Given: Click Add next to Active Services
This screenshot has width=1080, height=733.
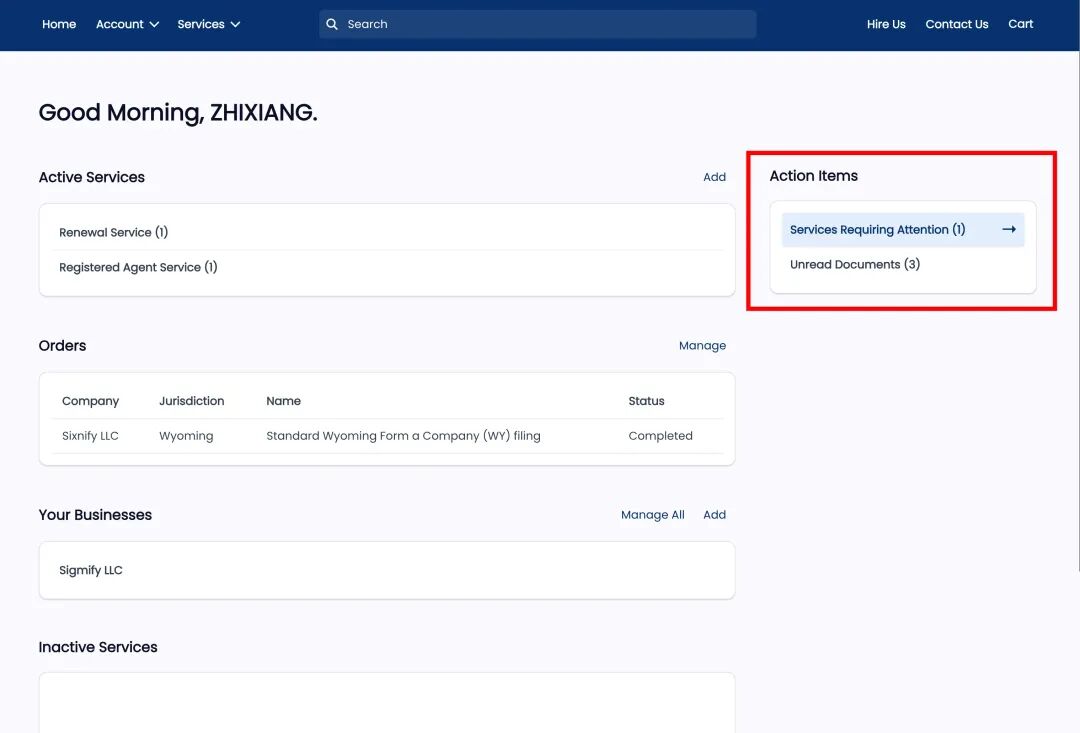Looking at the screenshot, I should pos(714,177).
